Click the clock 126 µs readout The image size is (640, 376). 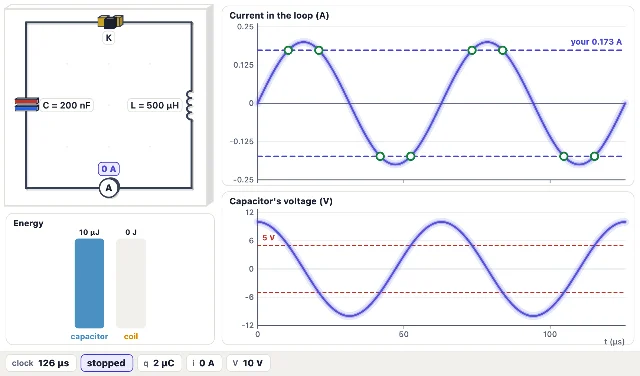pyautogui.click(x=40, y=363)
